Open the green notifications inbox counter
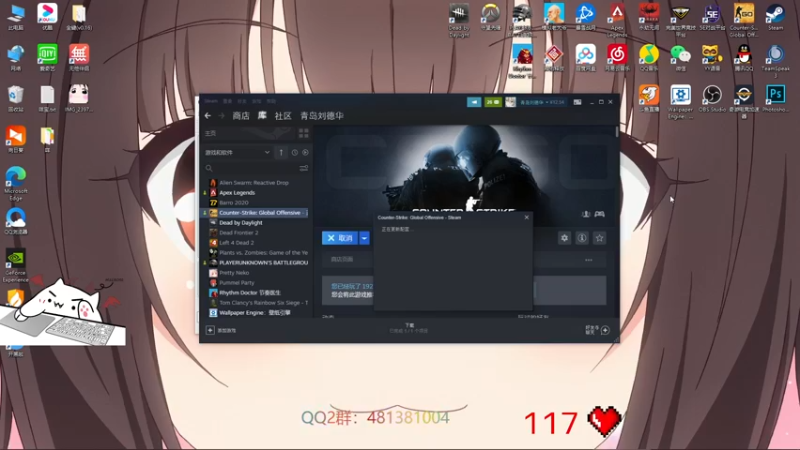The height and width of the screenshot is (450, 800). [x=493, y=102]
